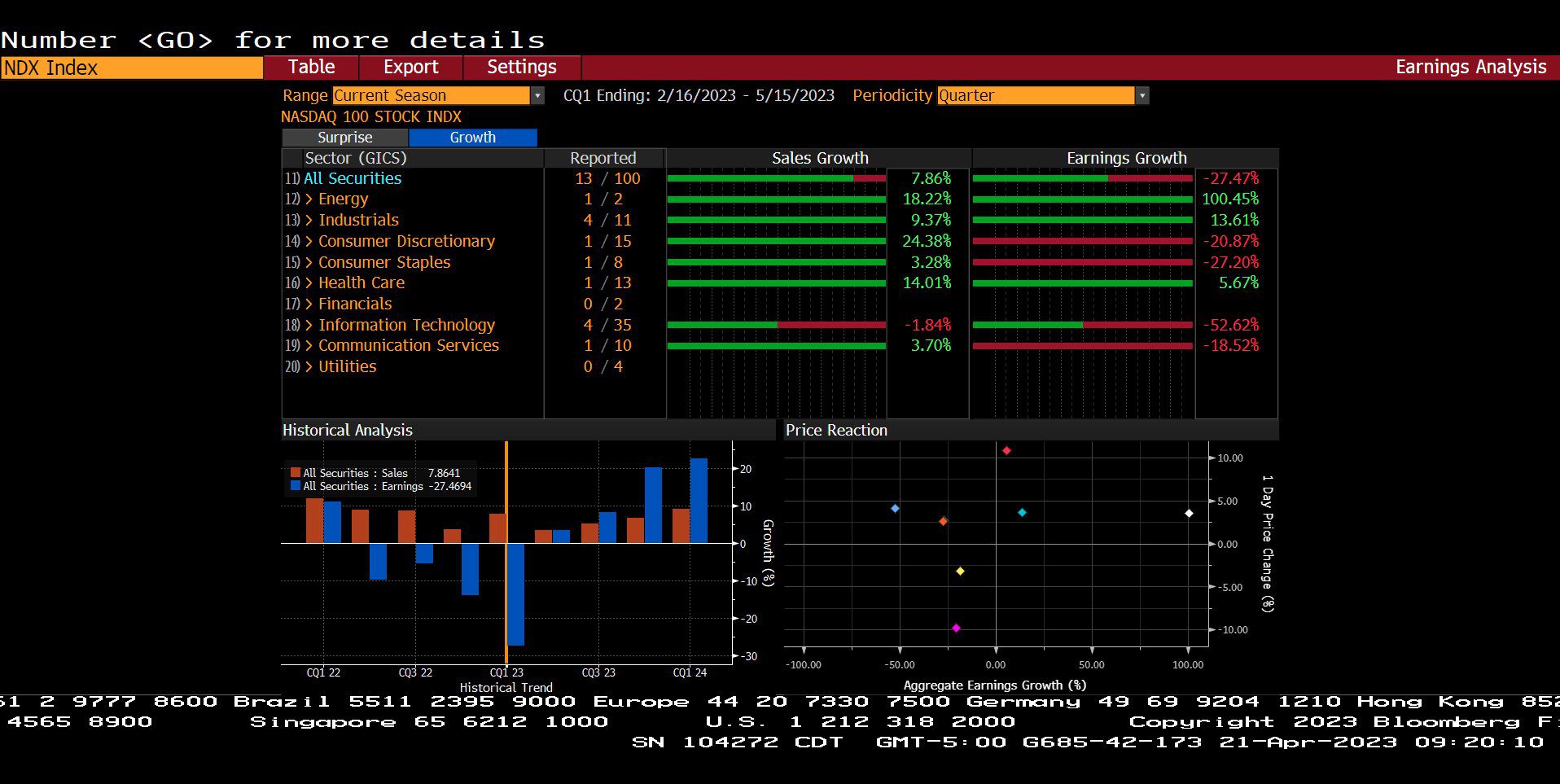Click the Periodicity dropdown arrow

[x=1142, y=95]
